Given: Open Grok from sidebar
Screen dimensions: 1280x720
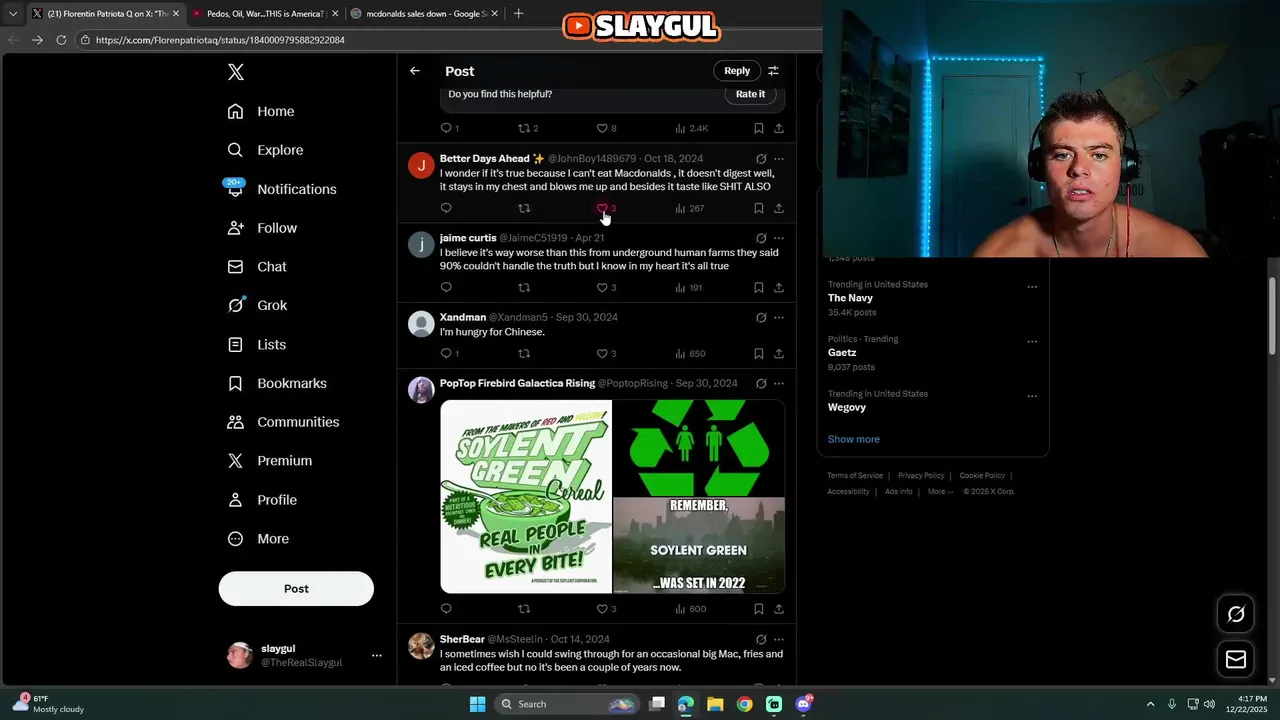Looking at the screenshot, I should click(x=257, y=305).
